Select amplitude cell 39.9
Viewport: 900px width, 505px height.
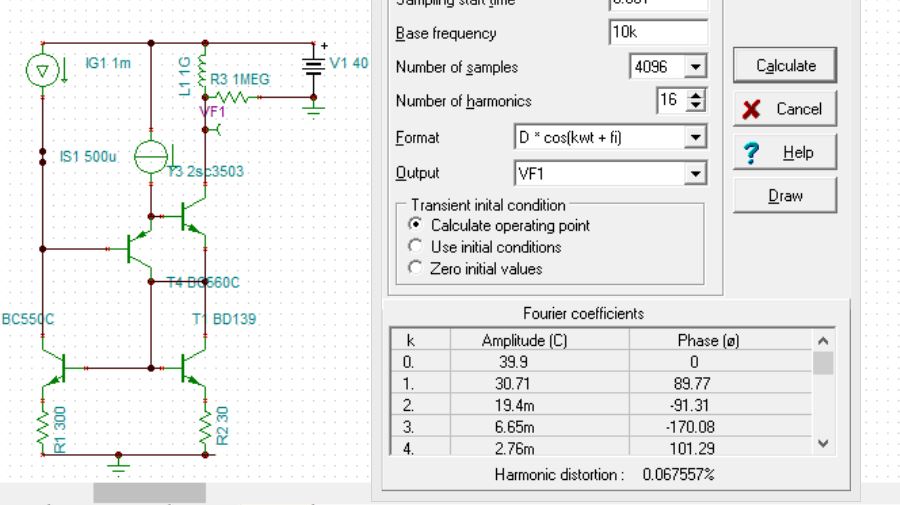(540, 362)
